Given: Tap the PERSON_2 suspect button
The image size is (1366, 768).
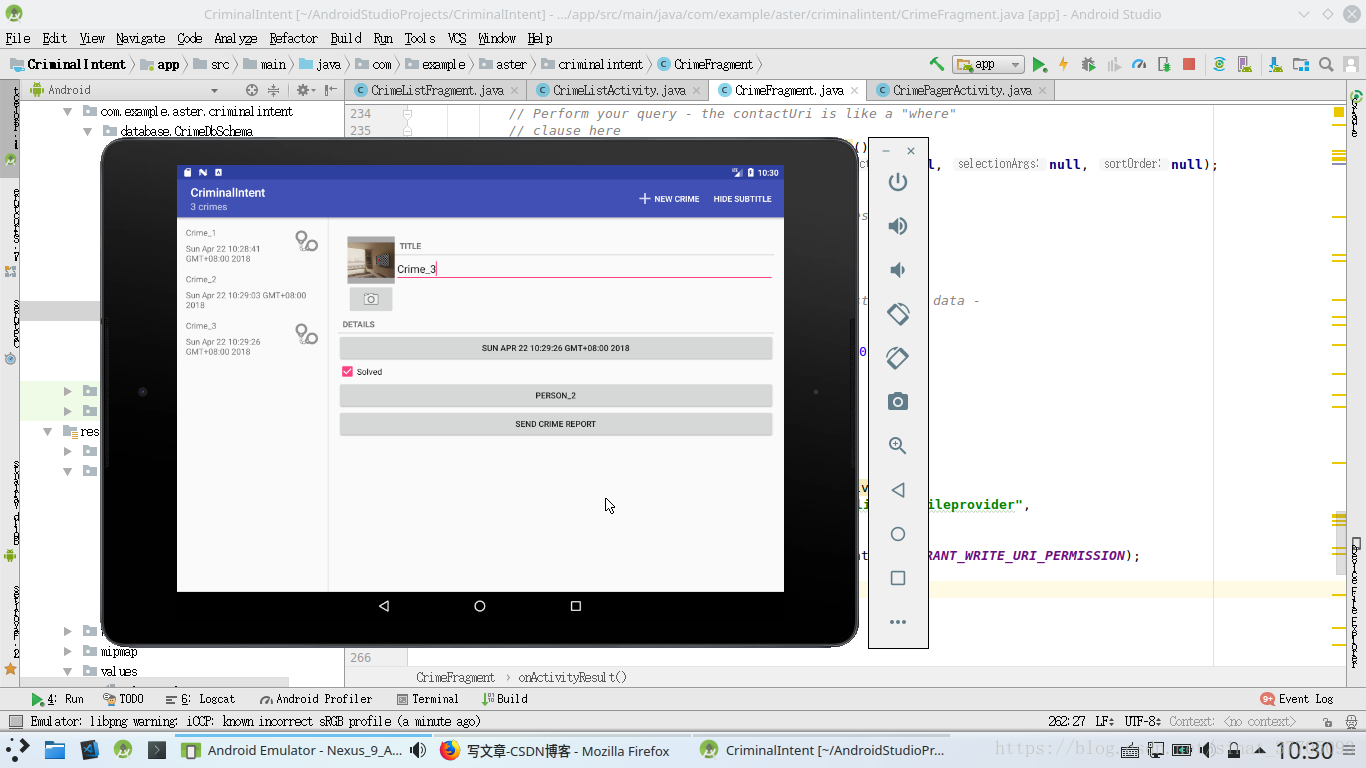Looking at the screenshot, I should pos(556,396).
